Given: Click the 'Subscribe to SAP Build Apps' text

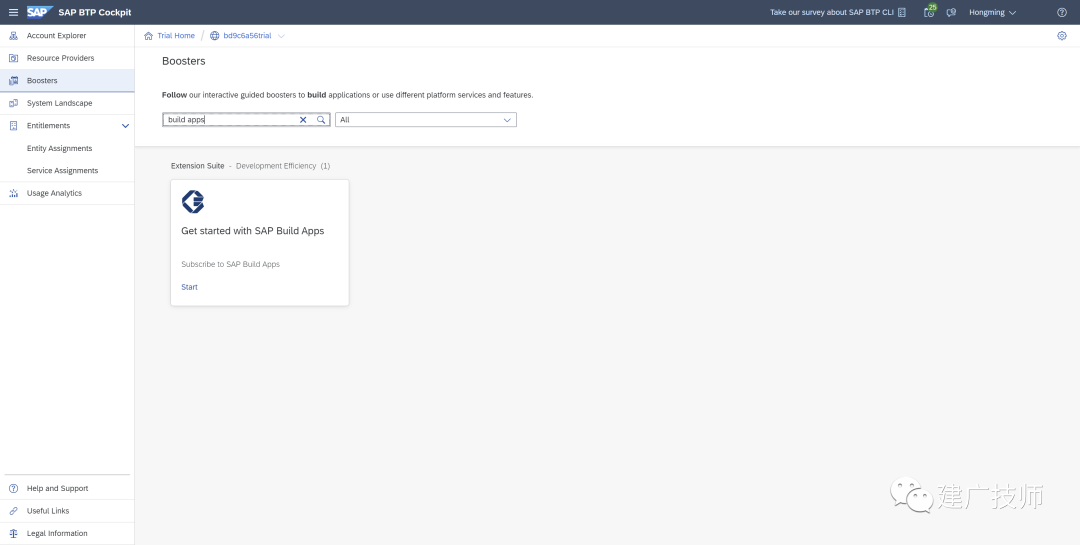Looking at the screenshot, I should (231, 265).
